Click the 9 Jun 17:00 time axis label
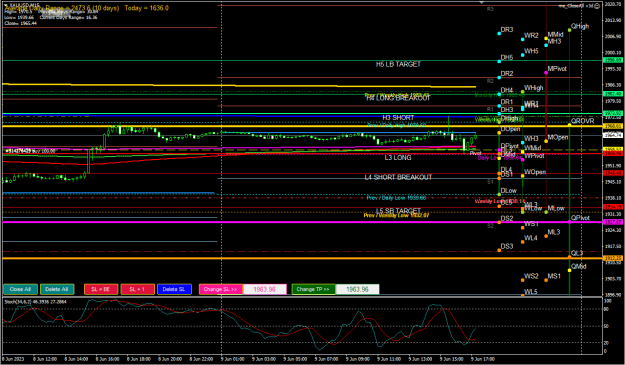 click(482, 359)
